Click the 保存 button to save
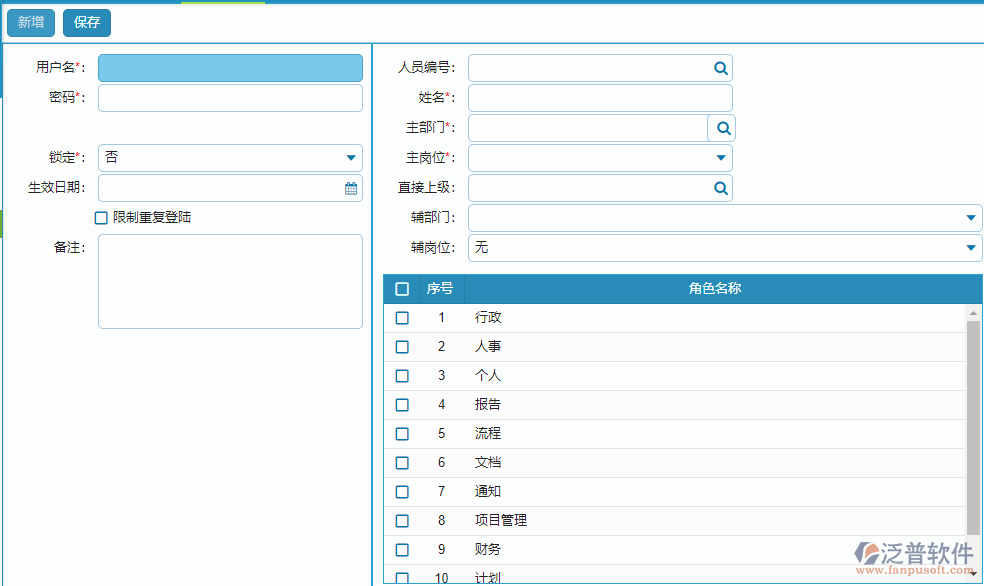The height and width of the screenshot is (586, 984). pyautogui.click(x=86, y=22)
